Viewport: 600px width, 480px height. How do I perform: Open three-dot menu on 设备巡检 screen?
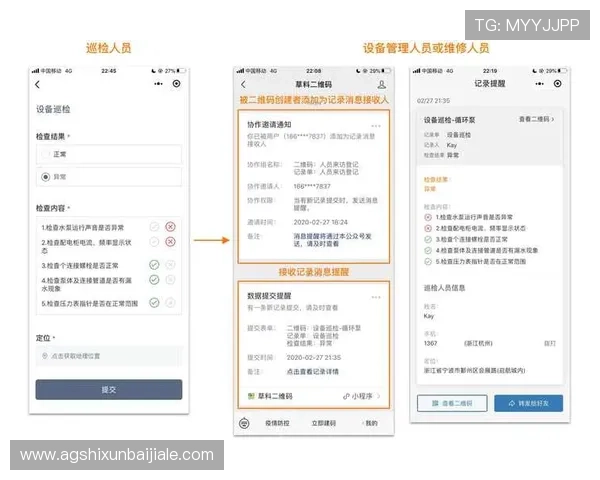[x=158, y=83]
